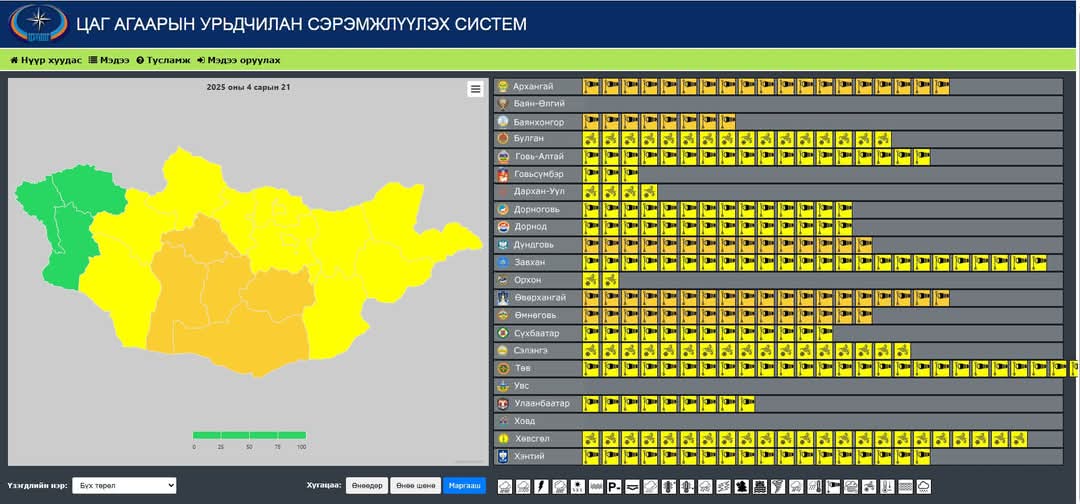Open the 'Мэдээ' news menu item

pyautogui.click(x=109, y=60)
